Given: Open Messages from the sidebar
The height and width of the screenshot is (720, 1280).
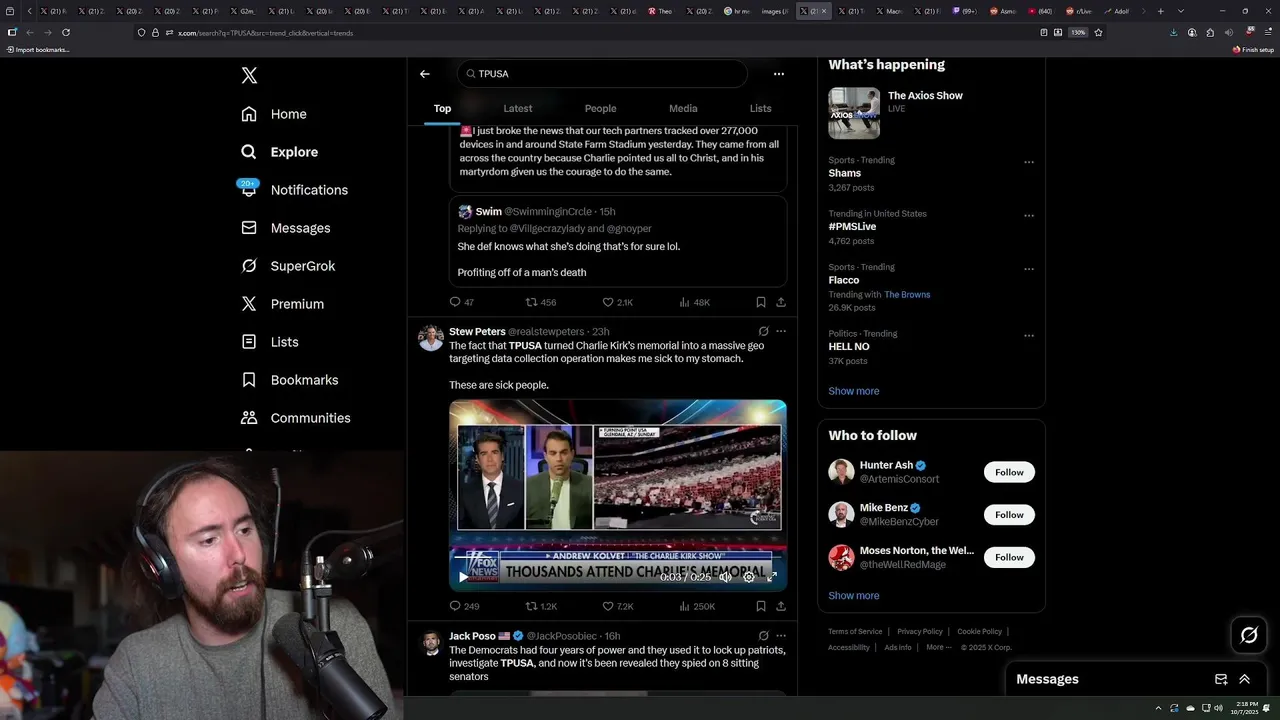Looking at the screenshot, I should pos(285,228).
